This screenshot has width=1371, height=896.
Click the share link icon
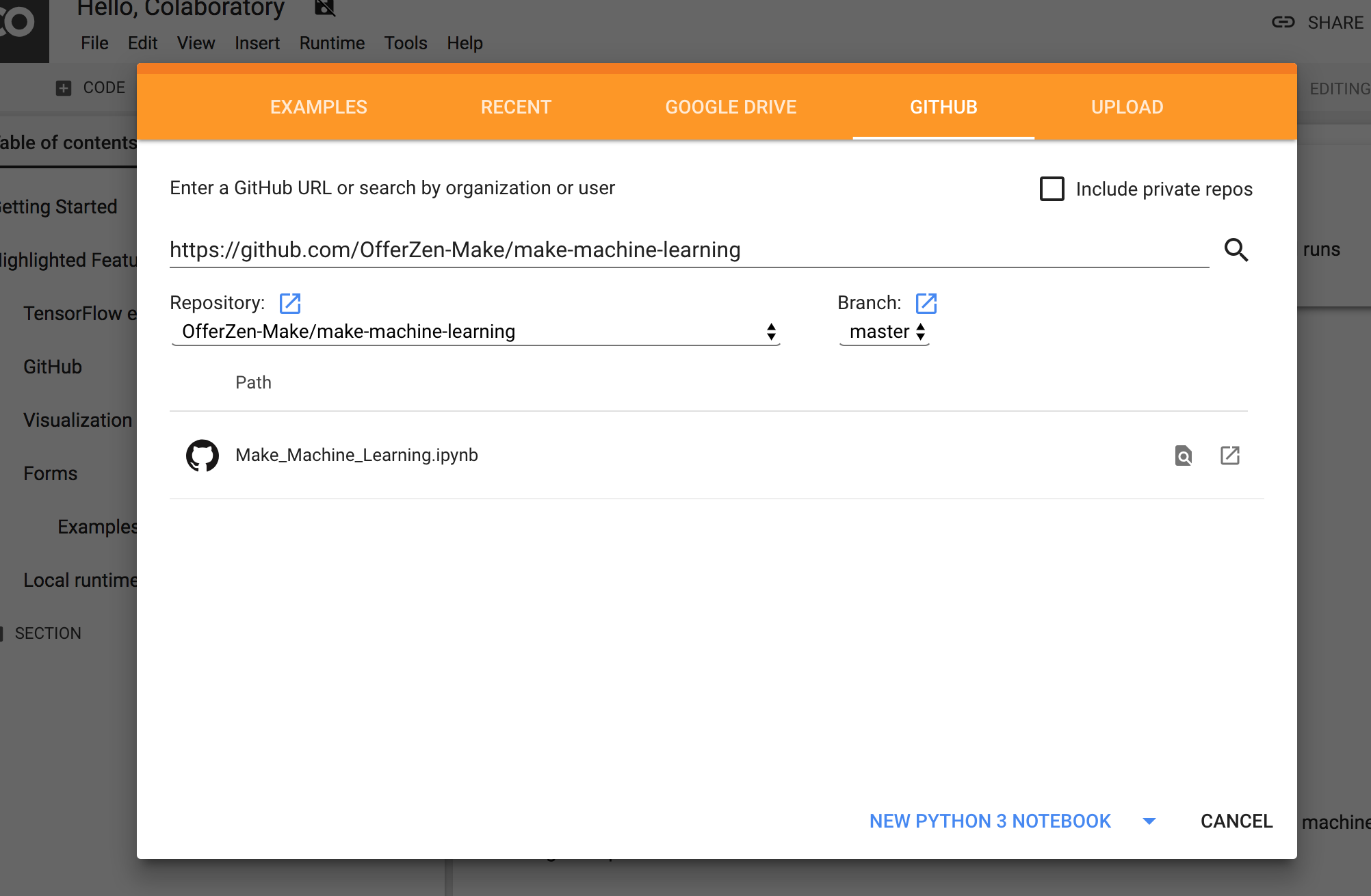(1283, 23)
